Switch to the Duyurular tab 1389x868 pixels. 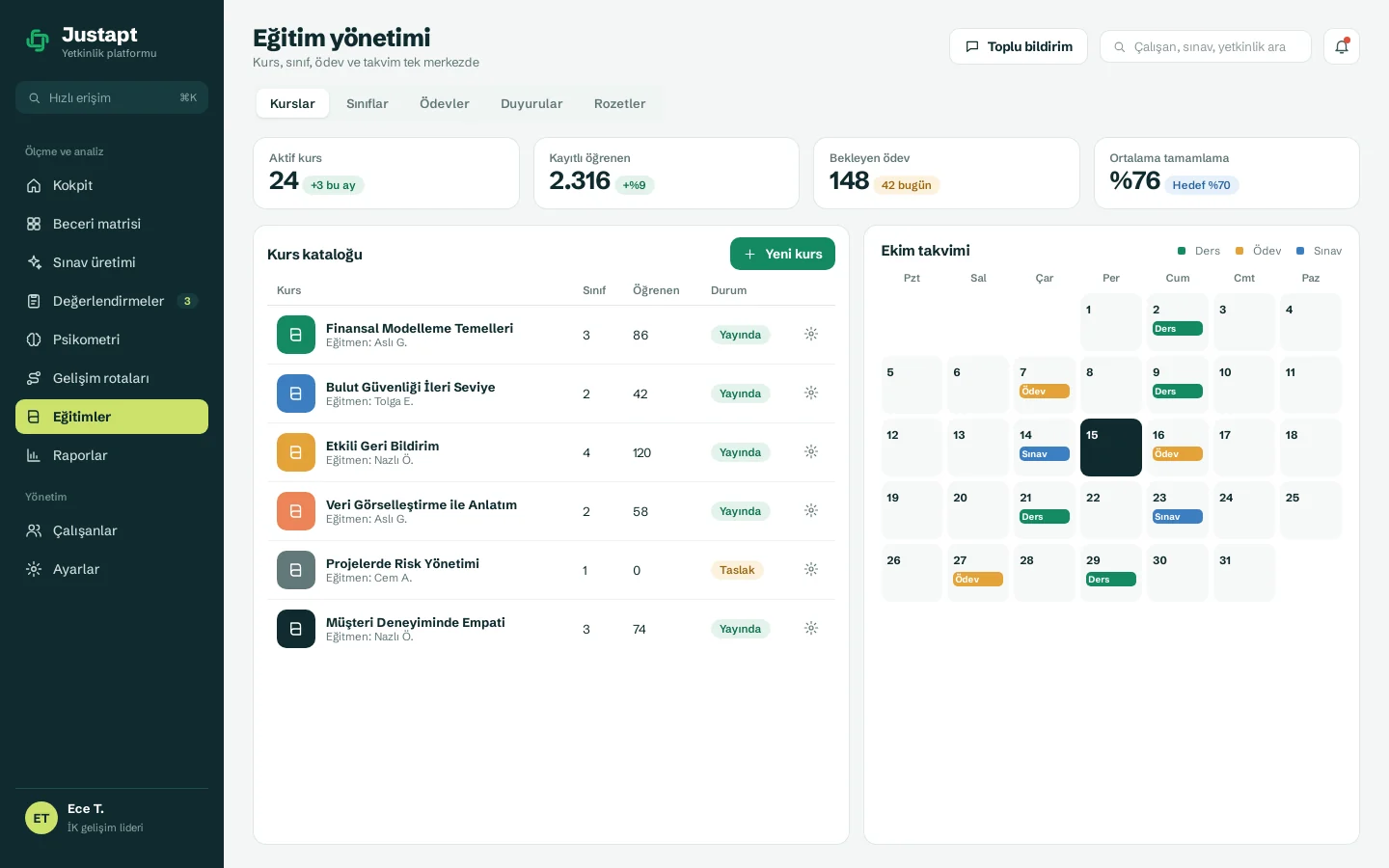tap(531, 103)
